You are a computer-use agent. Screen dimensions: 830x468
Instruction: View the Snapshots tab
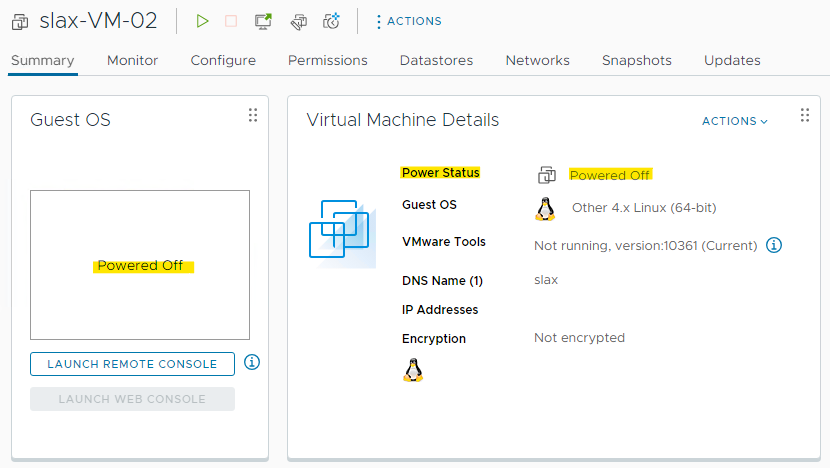tap(636, 60)
